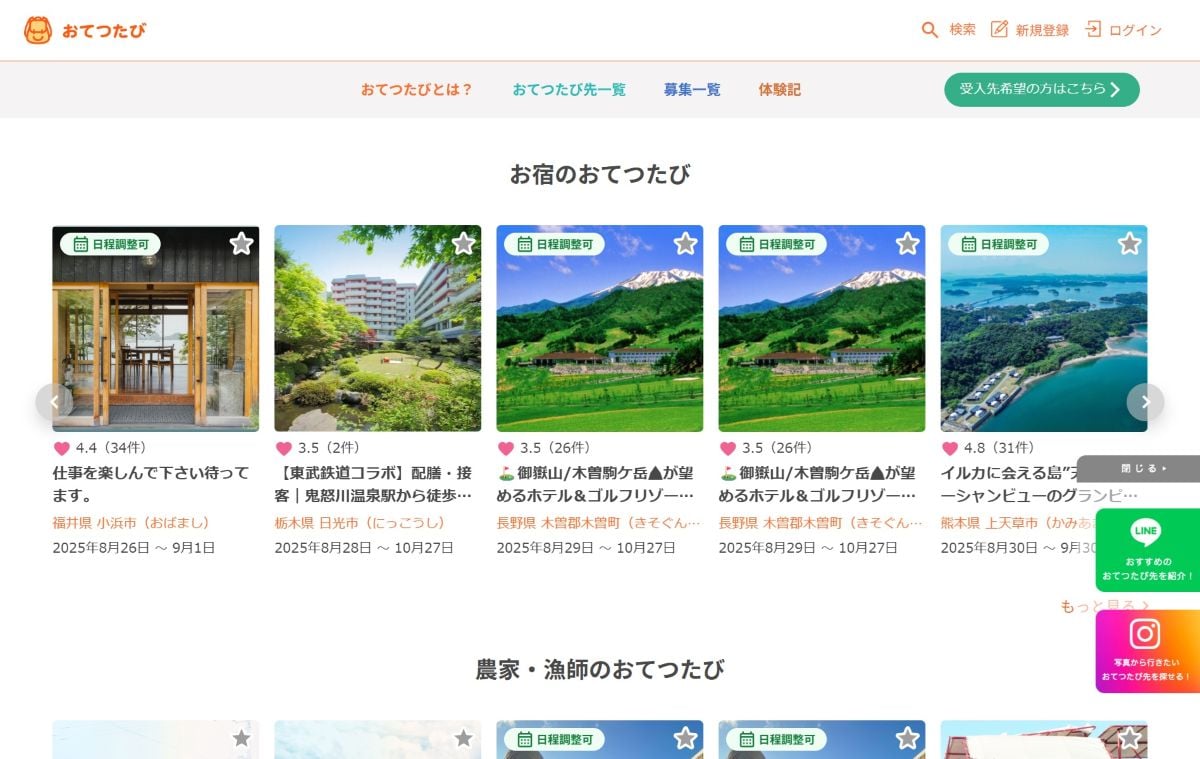Open search with the magnifier icon
The height and width of the screenshot is (759, 1200).
(x=930, y=30)
